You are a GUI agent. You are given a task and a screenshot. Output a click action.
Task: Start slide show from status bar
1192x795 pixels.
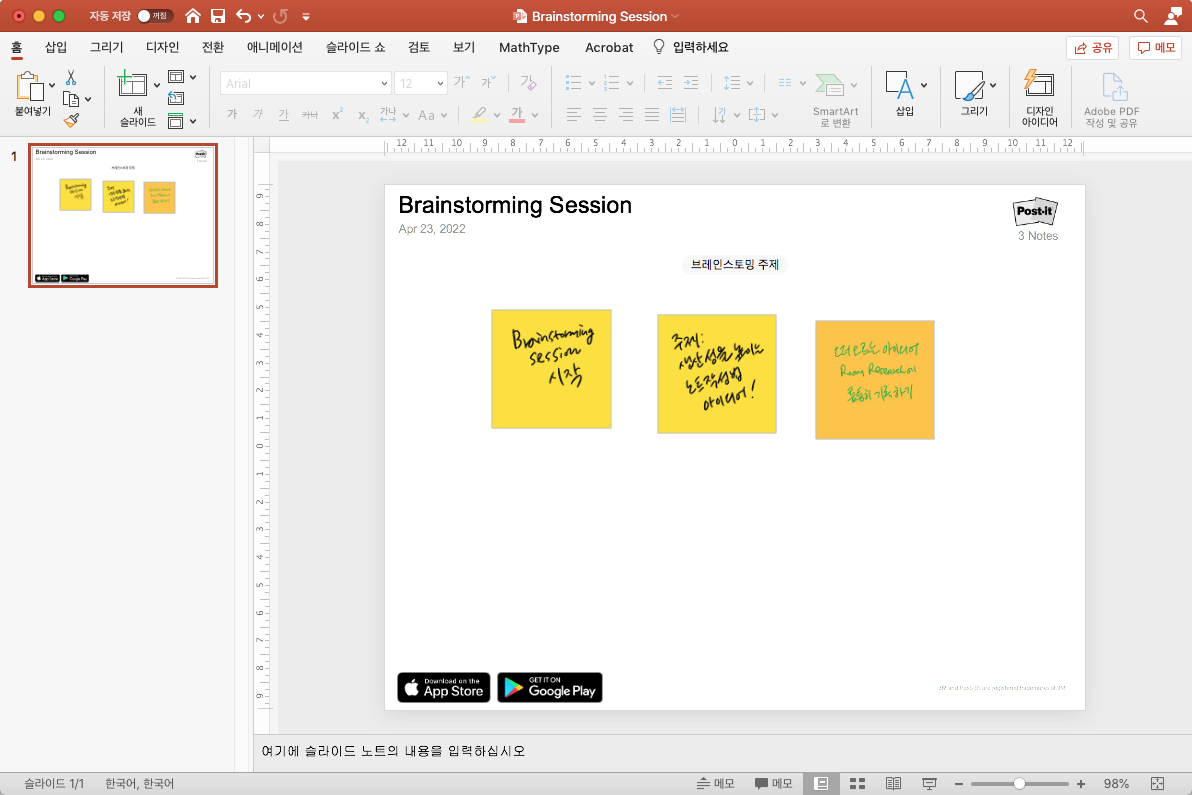[x=929, y=784]
